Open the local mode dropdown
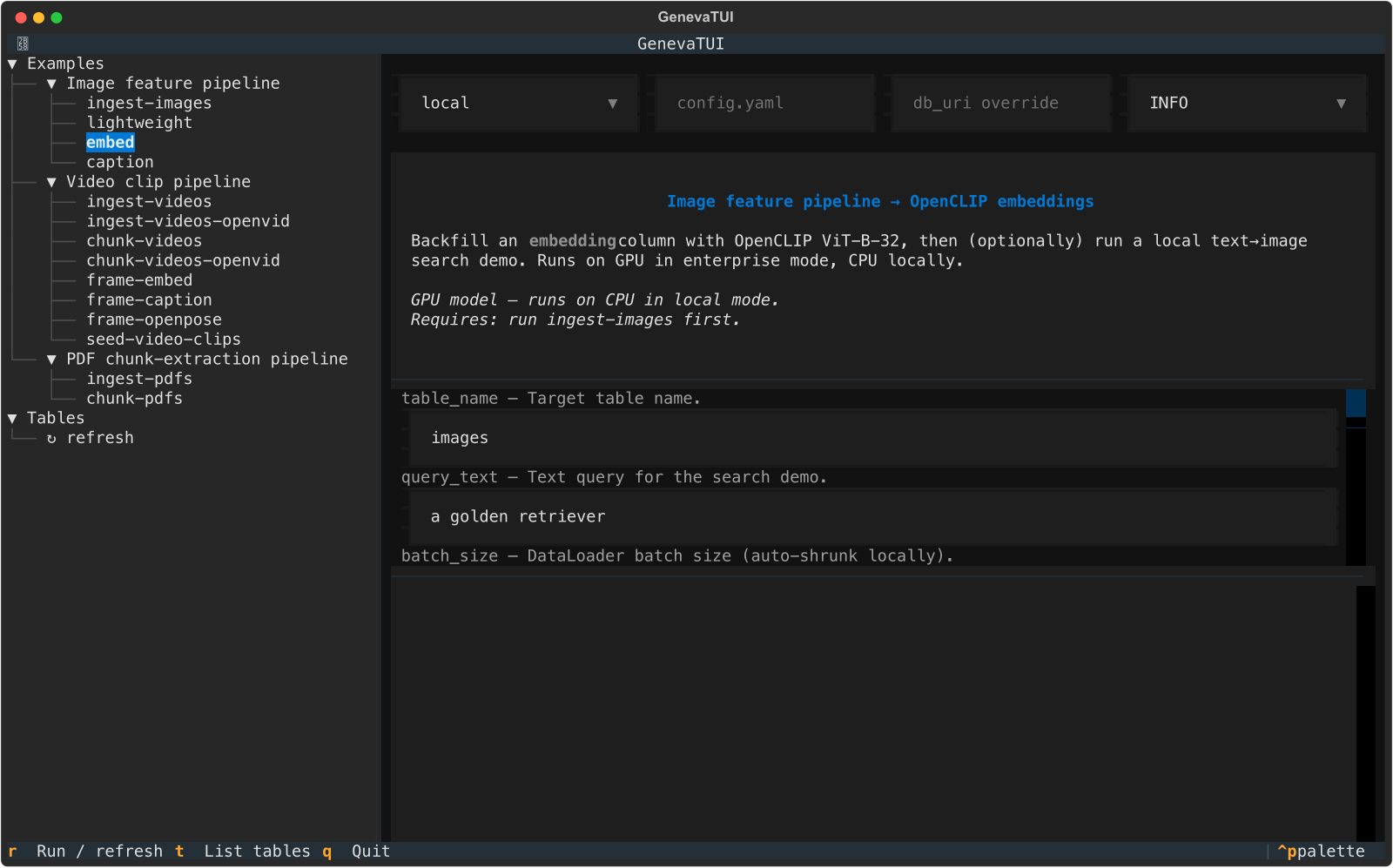This screenshot has height=868, width=1393. tap(519, 104)
